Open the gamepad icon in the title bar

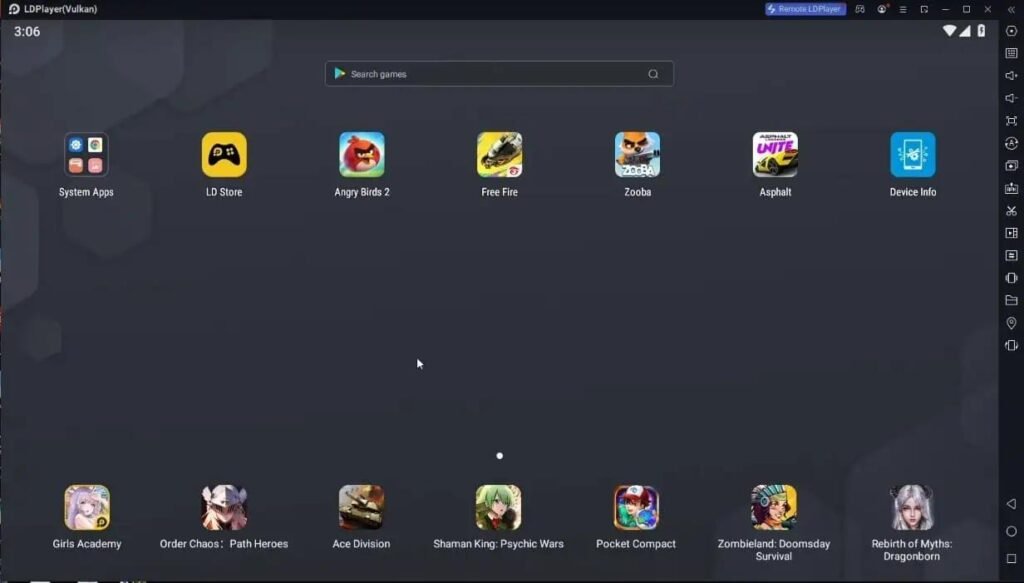click(860, 9)
